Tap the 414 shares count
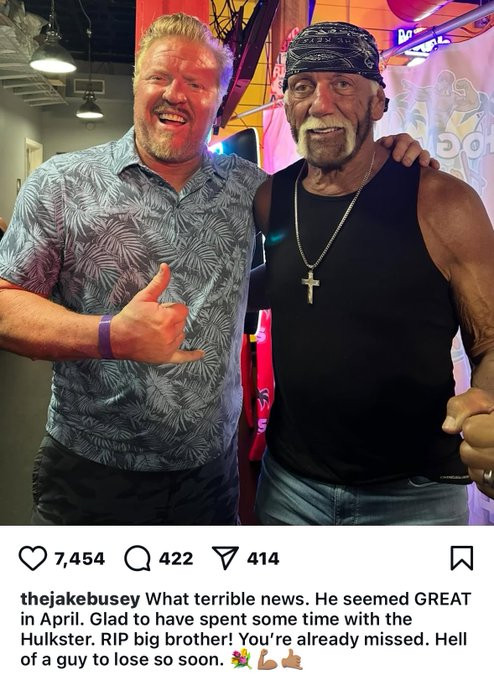The height and width of the screenshot is (680, 494). click(x=263, y=559)
